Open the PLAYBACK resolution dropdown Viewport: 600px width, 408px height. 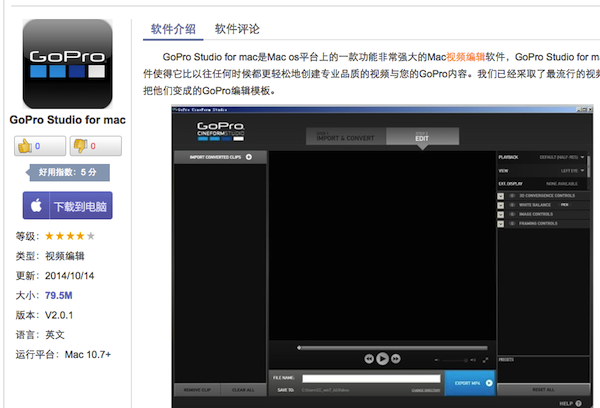[x=562, y=157]
